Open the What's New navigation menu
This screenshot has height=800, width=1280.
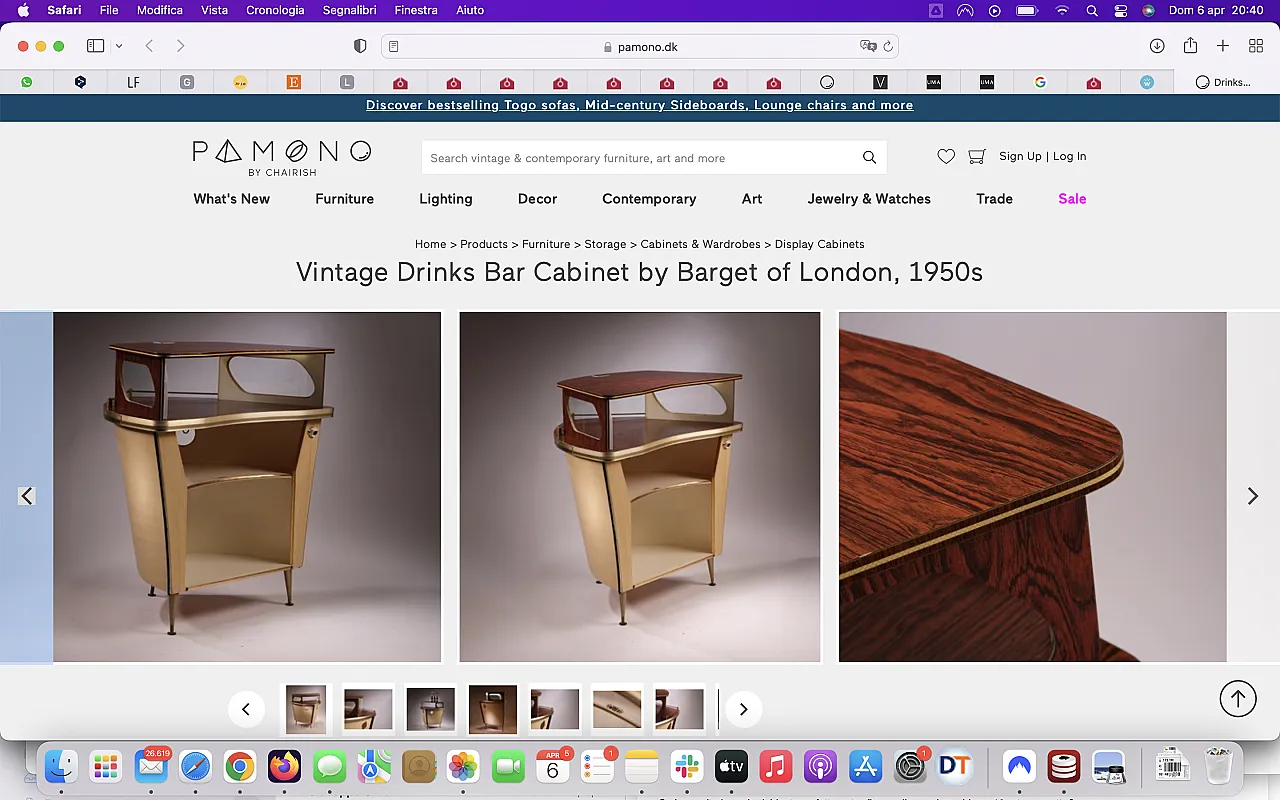(x=232, y=199)
